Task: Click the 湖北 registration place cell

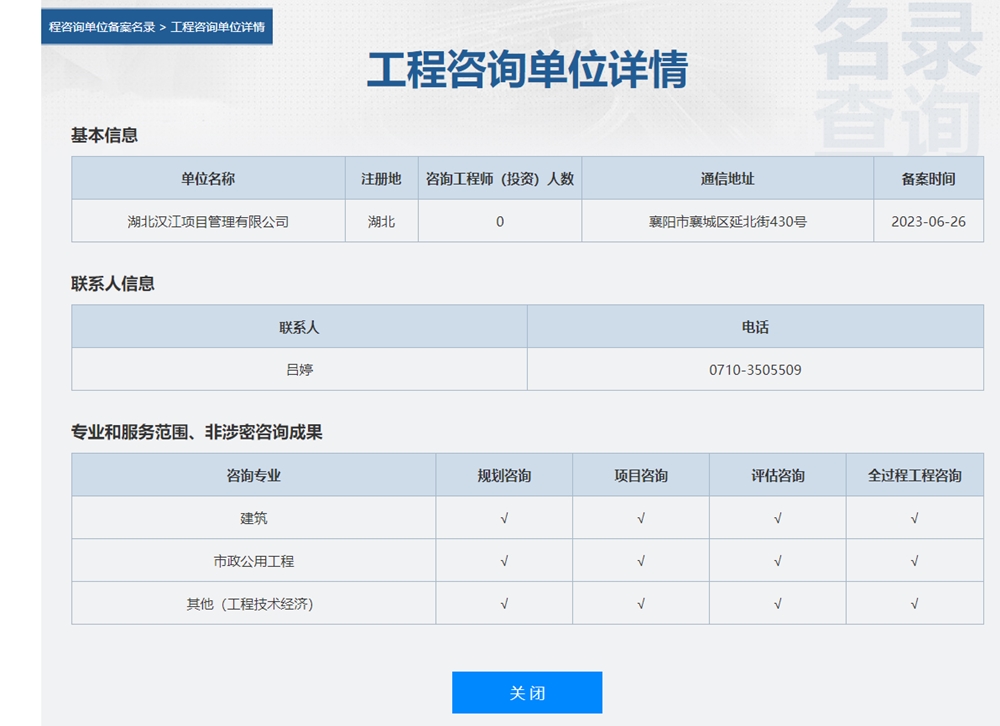Action: click(x=381, y=221)
